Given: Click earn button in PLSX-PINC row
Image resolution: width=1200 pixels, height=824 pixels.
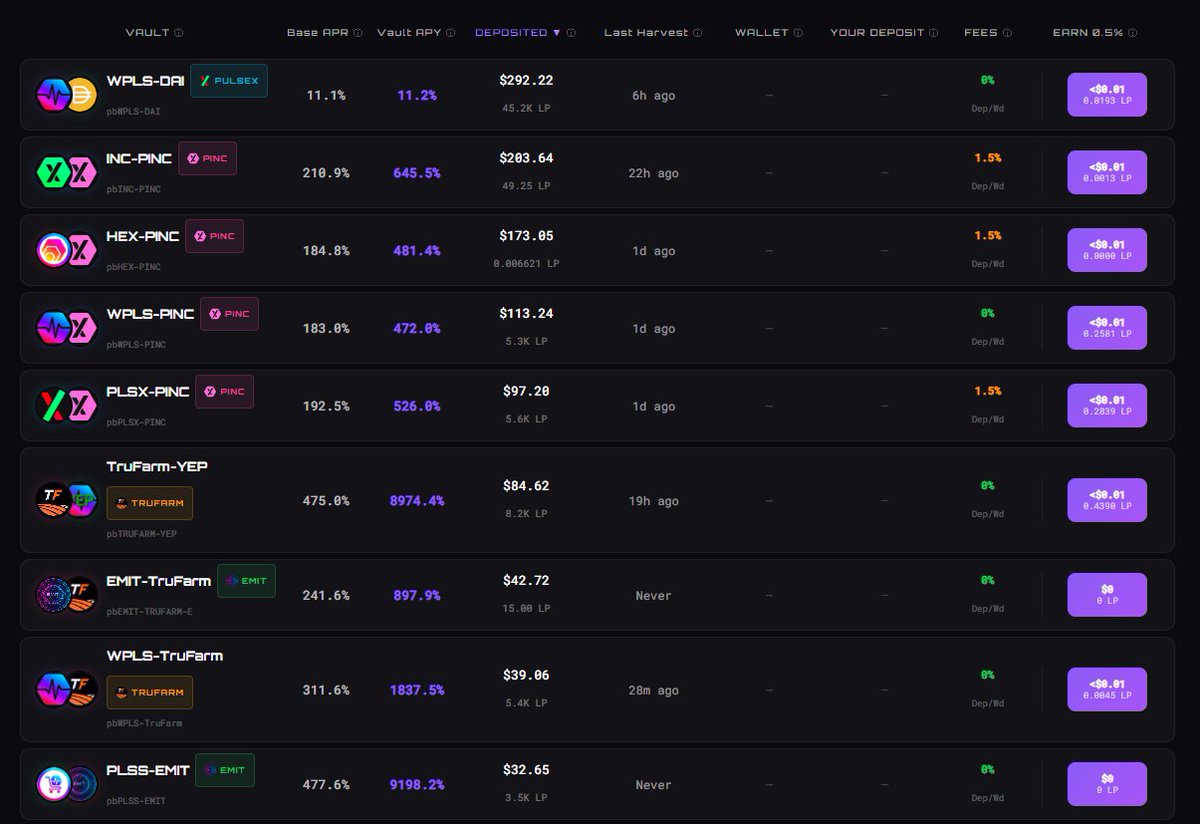Looking at the screenshot, I should pos(1107,406).
